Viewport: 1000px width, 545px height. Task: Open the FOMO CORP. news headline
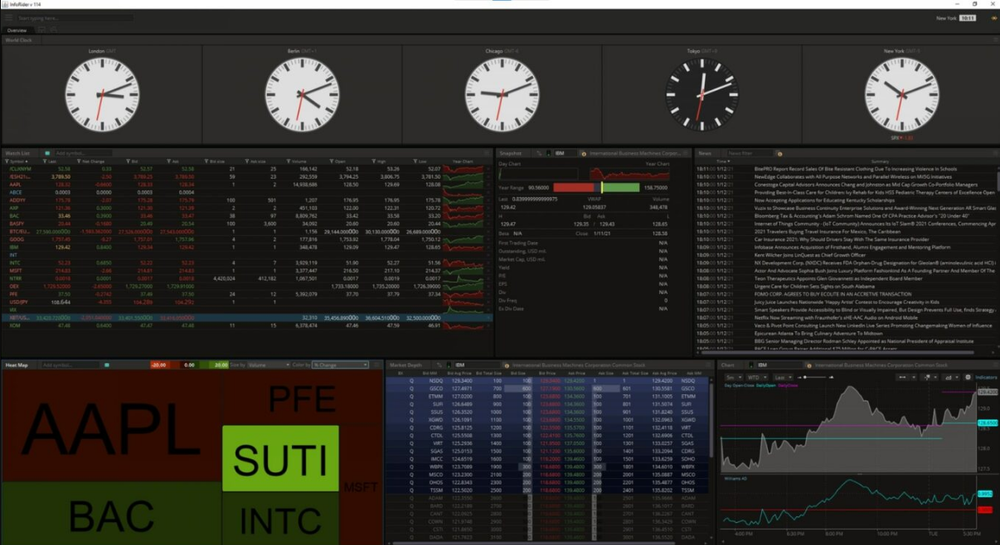coord(832,294)
